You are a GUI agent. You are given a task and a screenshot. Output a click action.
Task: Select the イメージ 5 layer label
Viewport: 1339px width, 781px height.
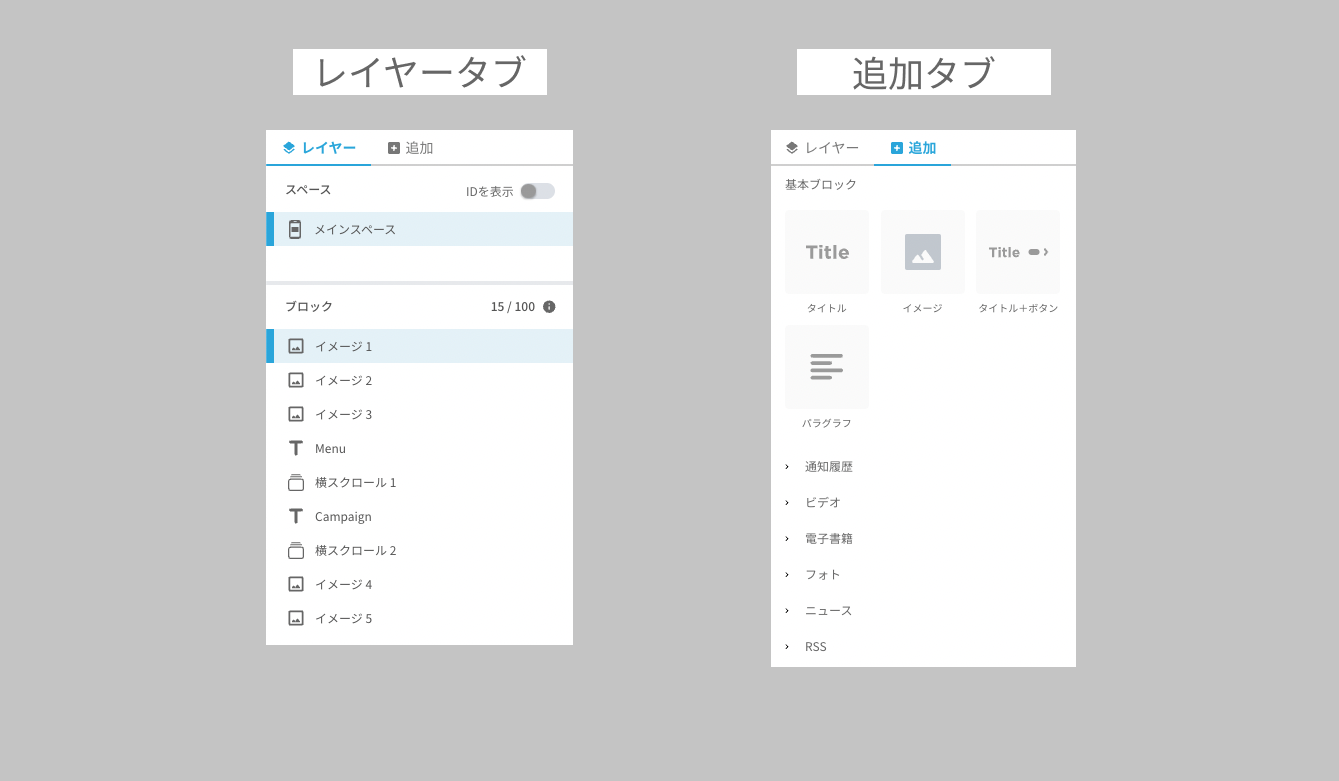[x=343, y=619]
